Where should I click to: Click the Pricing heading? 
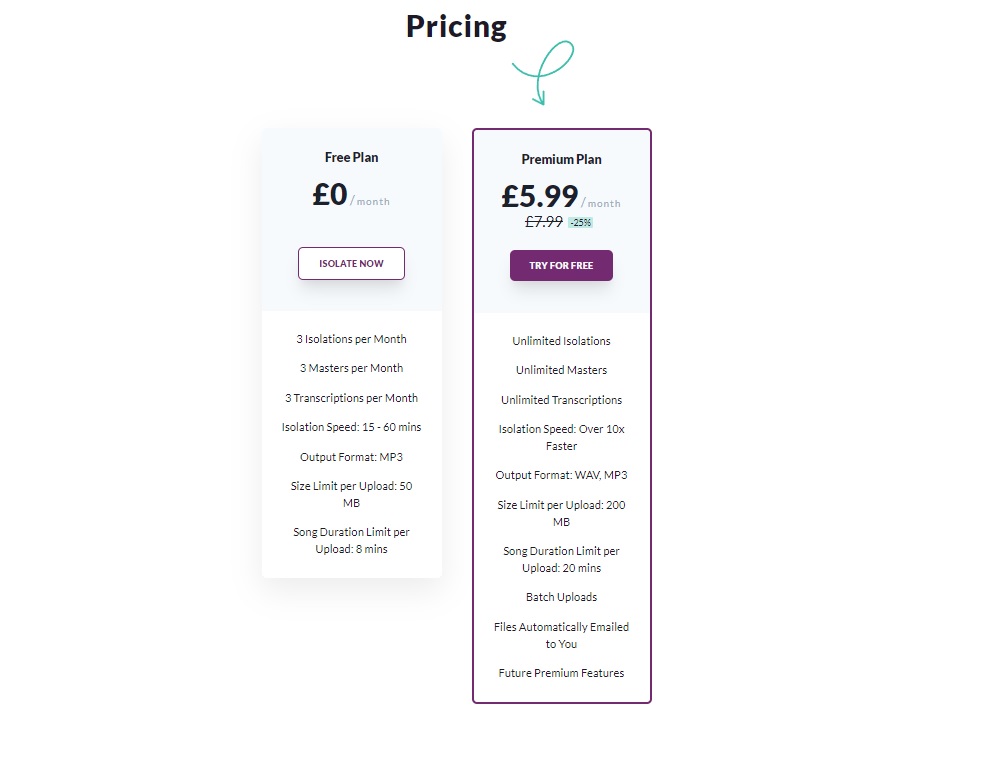456,27
